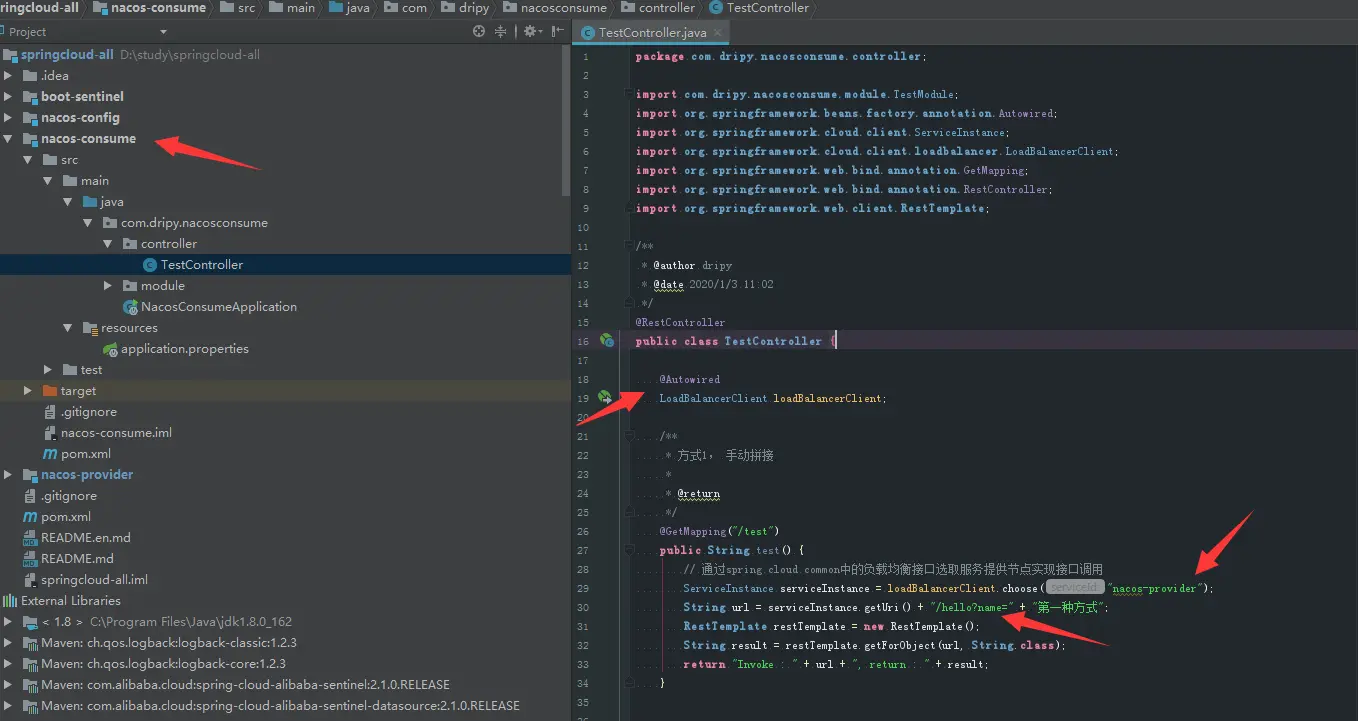Select README.en.md in the tree
The image size is (1358, 721).
tap(86, 538)
